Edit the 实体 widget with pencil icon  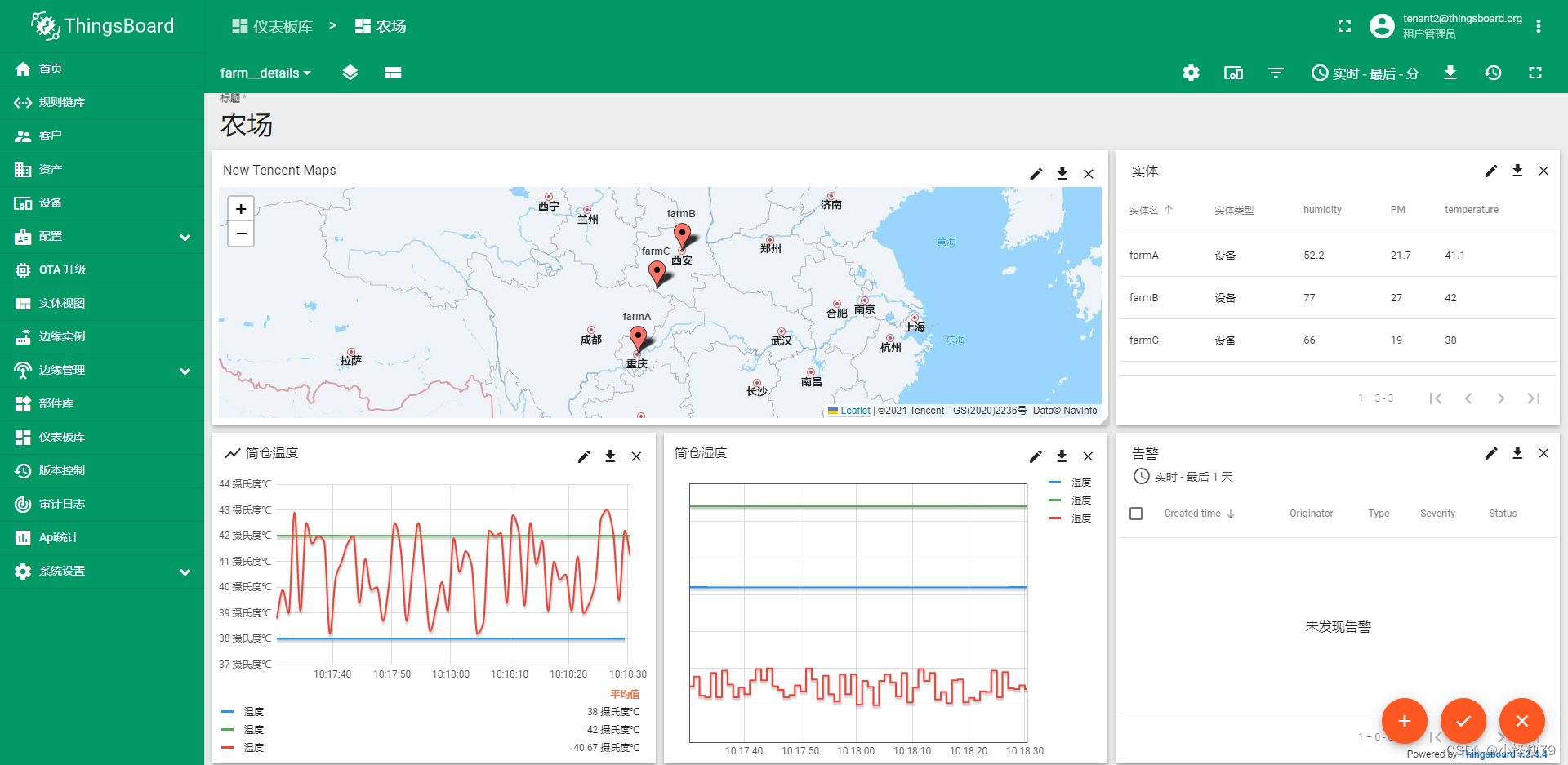tap(1491, 171)
